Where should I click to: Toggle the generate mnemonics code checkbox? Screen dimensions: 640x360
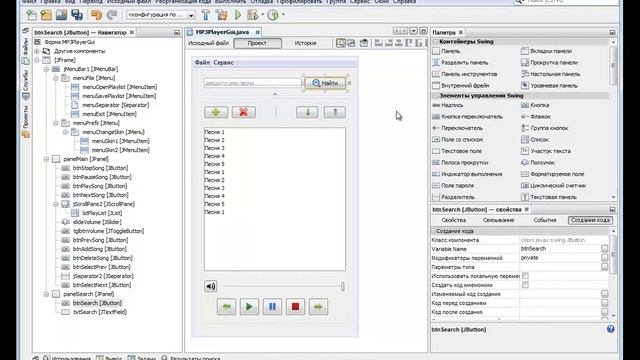(x=525, y=285)
